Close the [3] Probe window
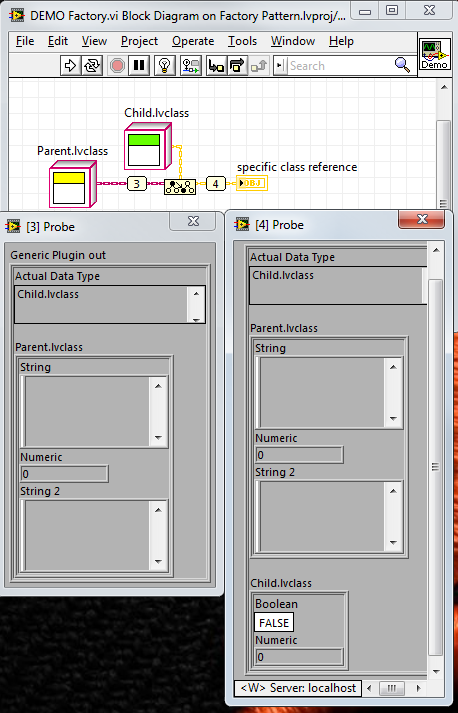This screenshot has width=458, height=713. [x=193, y=221]
